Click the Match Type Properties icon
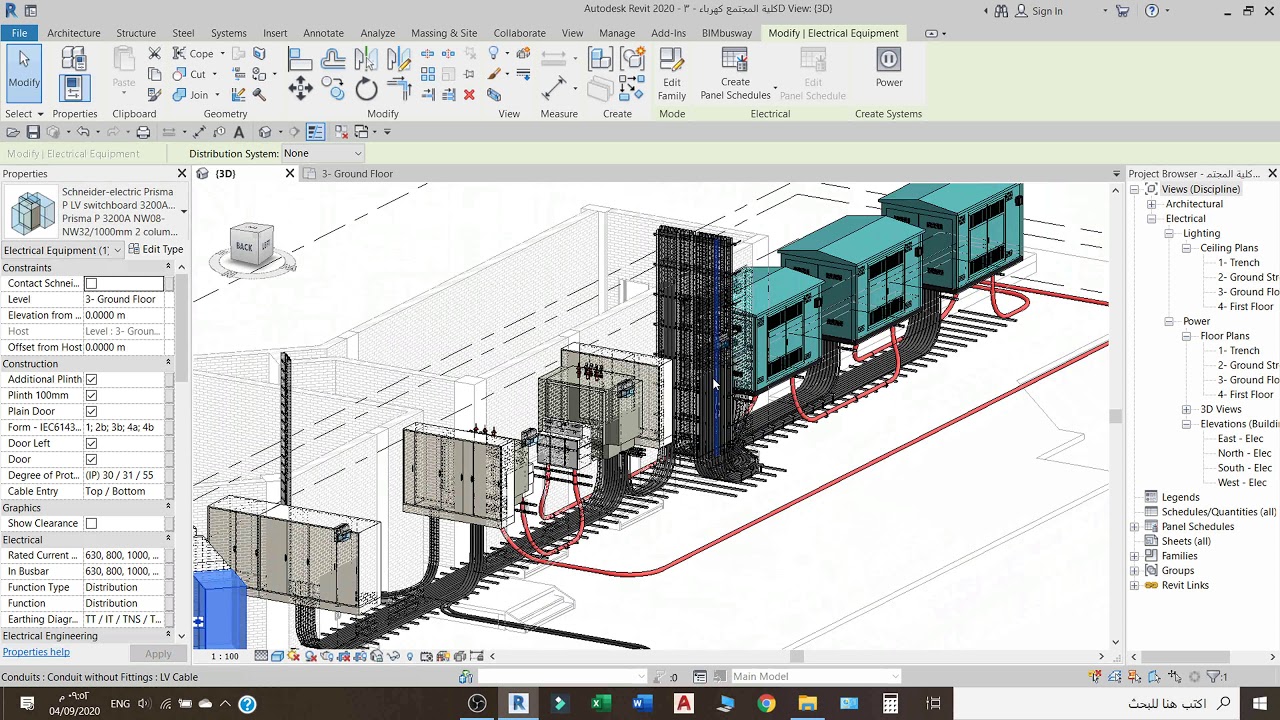This screenshot has height=720, width=1280. tap(154, 95)
